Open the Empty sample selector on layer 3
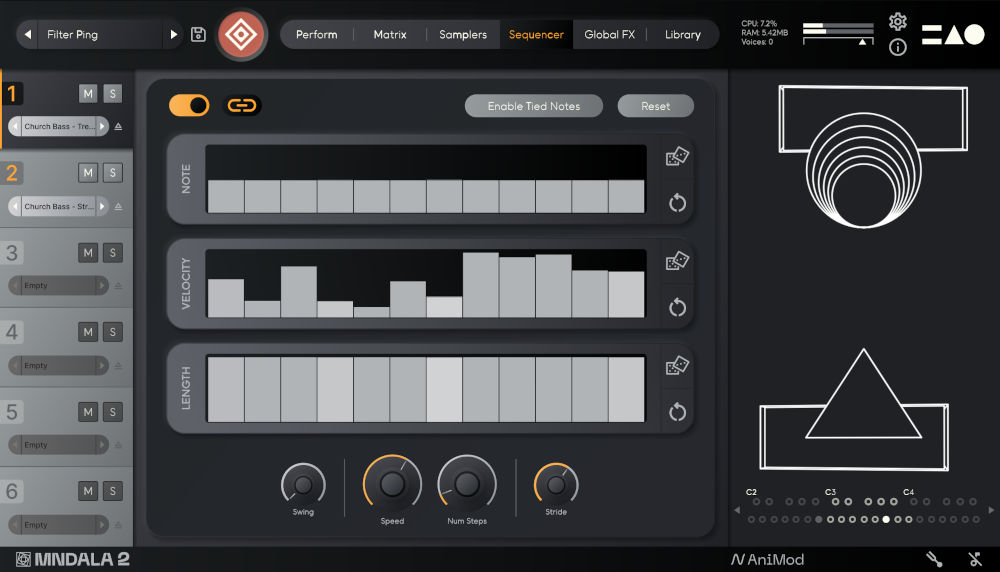The height and width of the screenshot is (572, 1000). click(x=59, y=286)
